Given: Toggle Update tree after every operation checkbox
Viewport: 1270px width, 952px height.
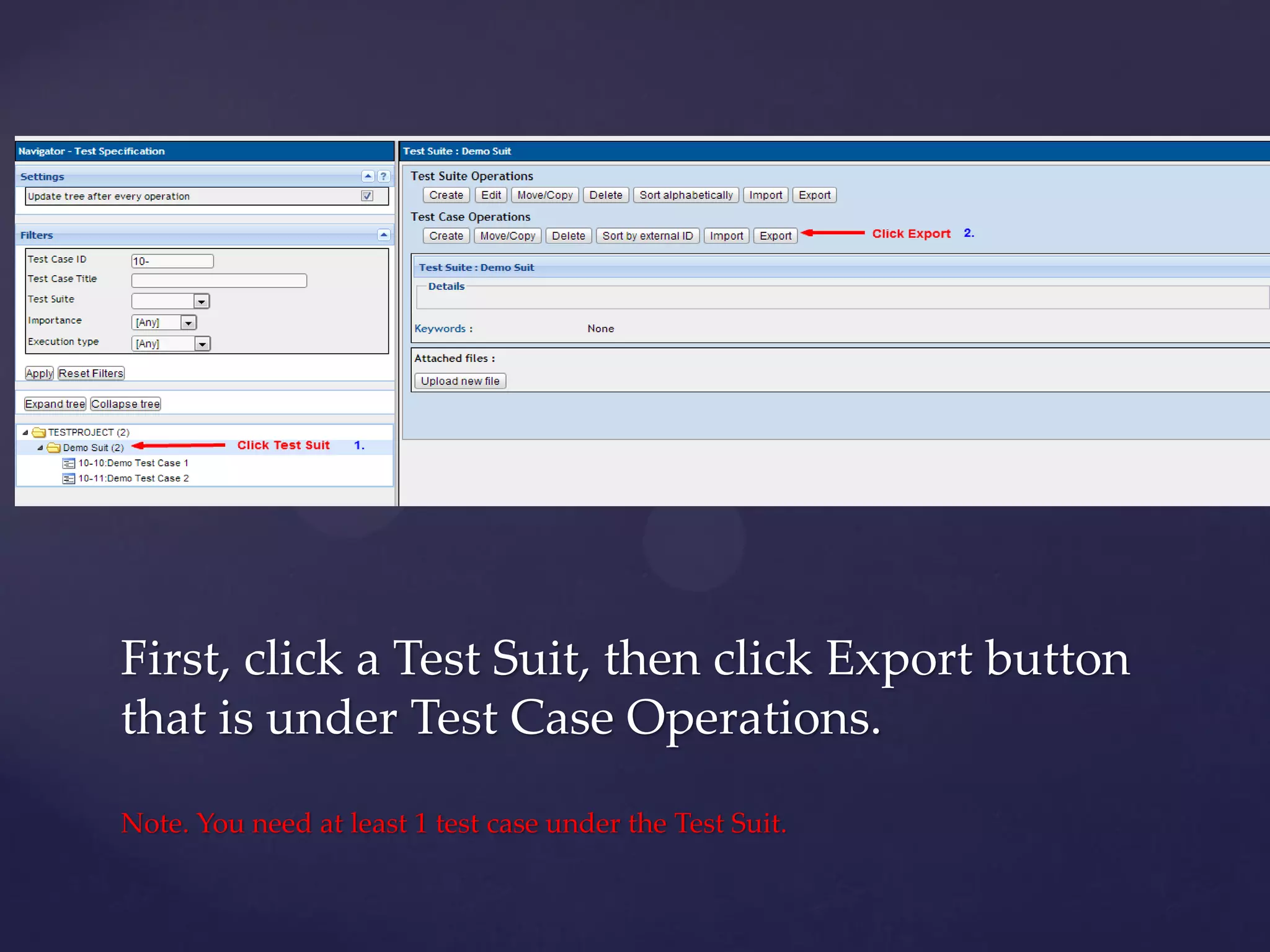Looking at the screenshot, I should [367, 196].
